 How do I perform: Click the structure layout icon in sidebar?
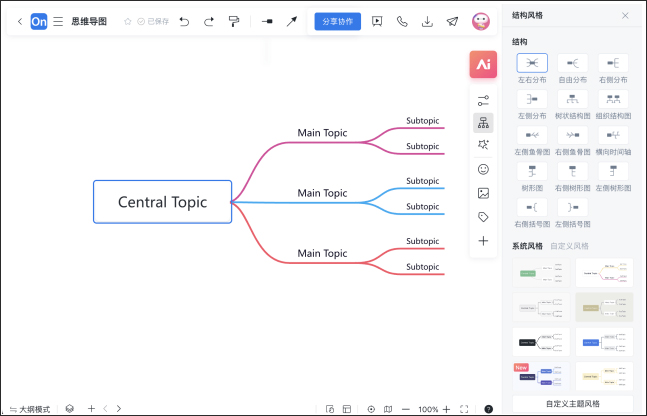tap(483, 123)
